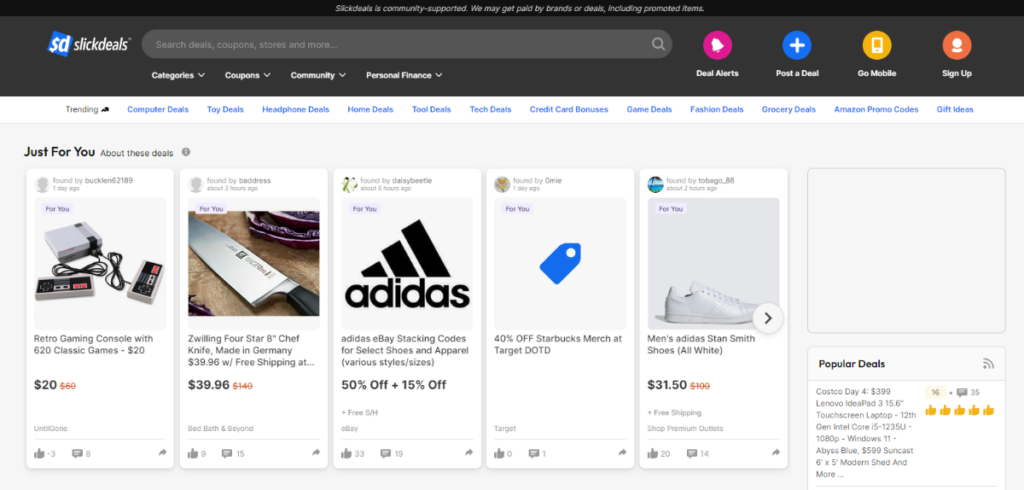
Task: Open Gift Ideas link
Action: (955, 110)
